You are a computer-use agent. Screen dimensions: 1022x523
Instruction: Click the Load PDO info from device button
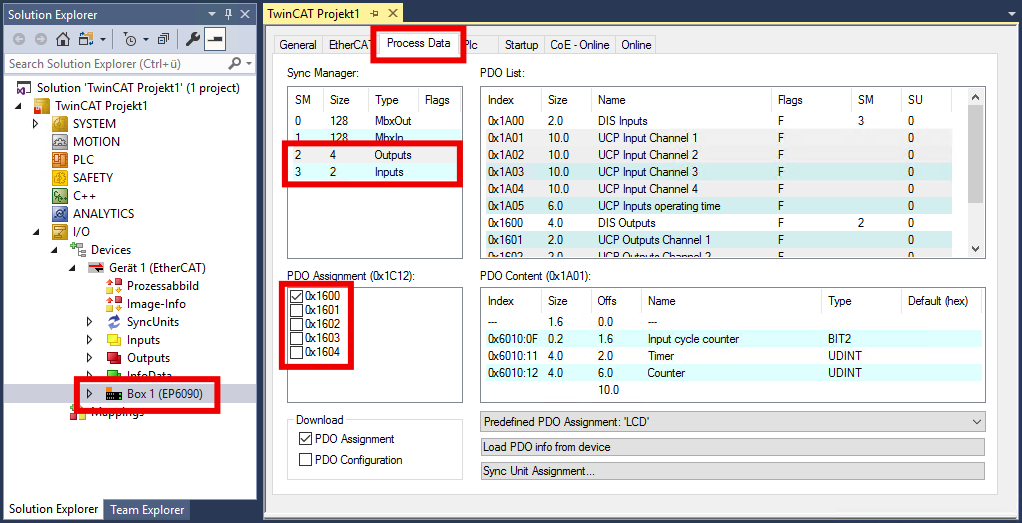click(x=732, y=447)
